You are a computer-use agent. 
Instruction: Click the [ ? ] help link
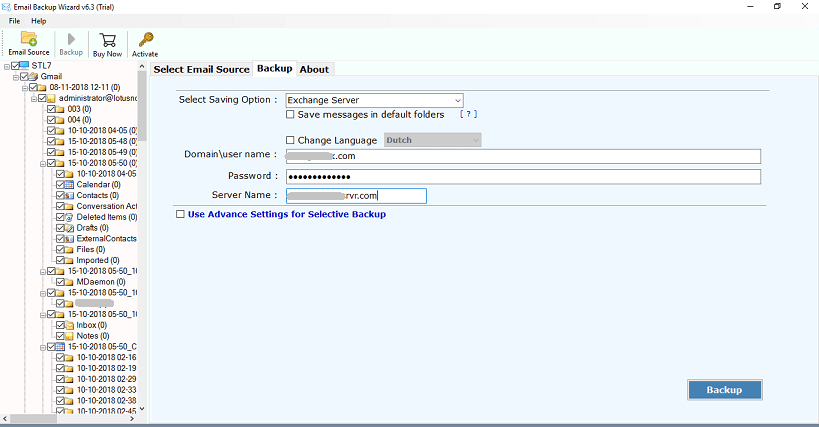click(469, 114)
